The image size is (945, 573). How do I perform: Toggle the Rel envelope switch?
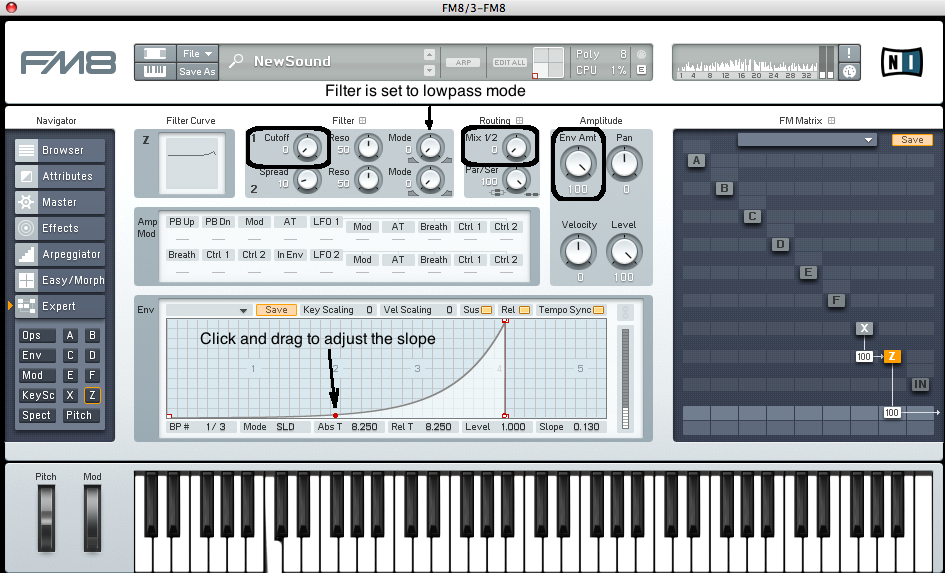[524, 310]
